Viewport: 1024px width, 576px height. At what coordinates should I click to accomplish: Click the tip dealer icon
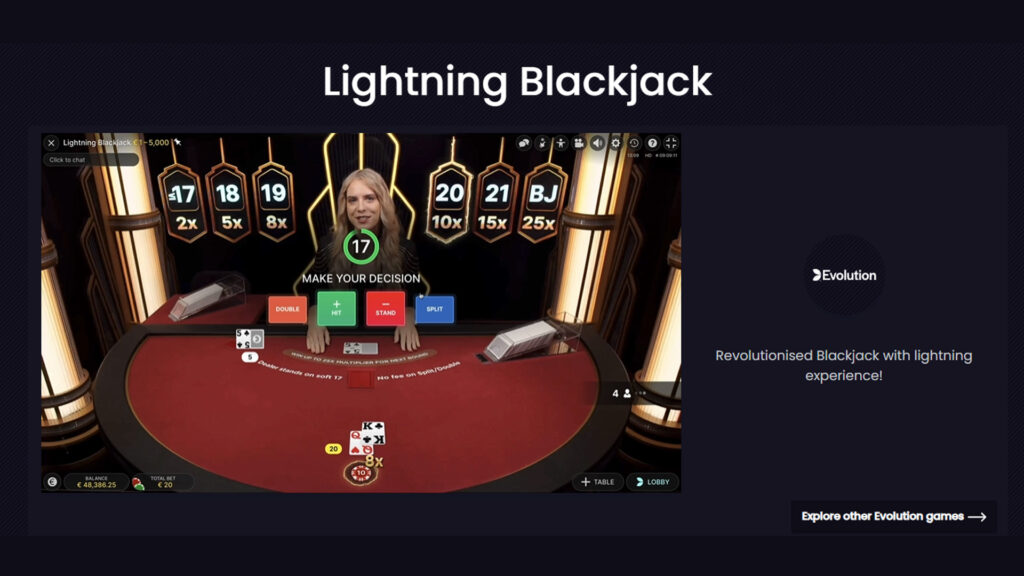click(x=542, y=143)
